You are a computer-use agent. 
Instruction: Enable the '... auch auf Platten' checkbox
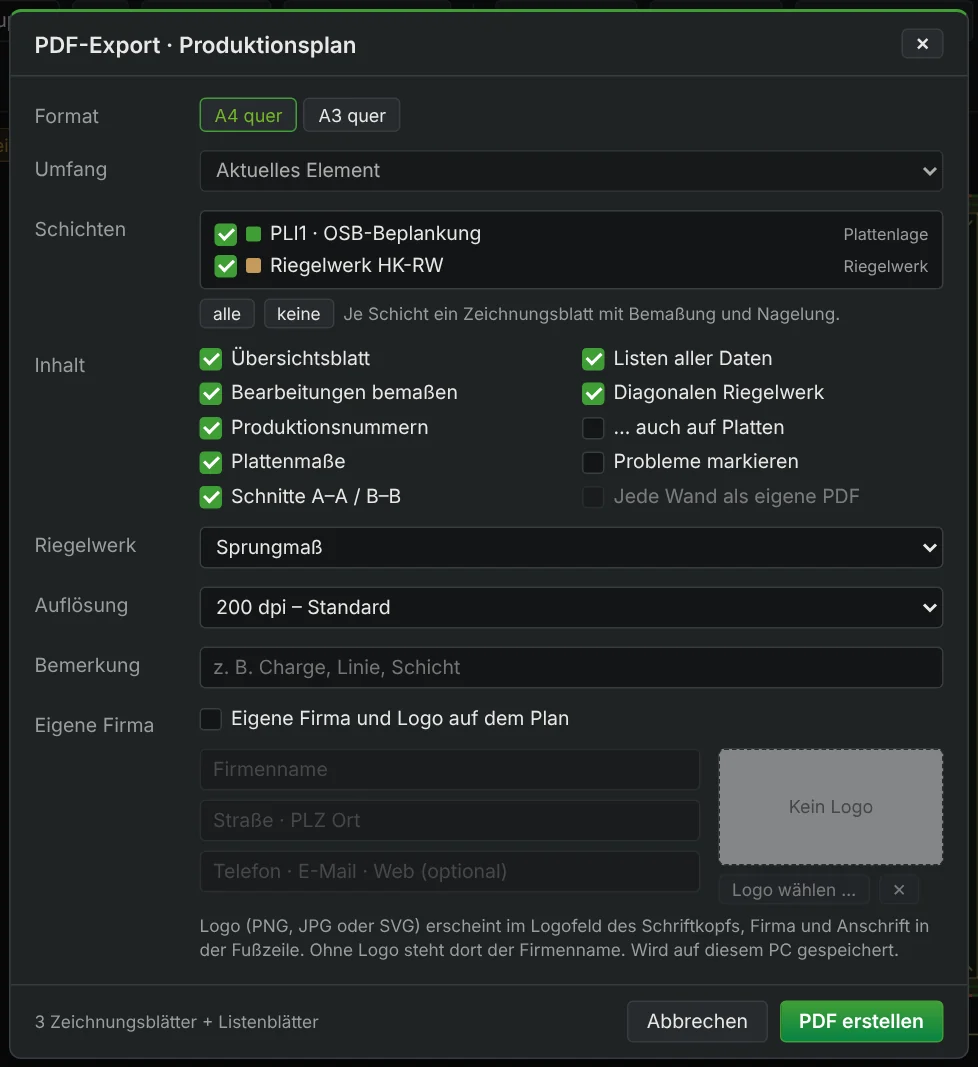(x=593, y=428)
